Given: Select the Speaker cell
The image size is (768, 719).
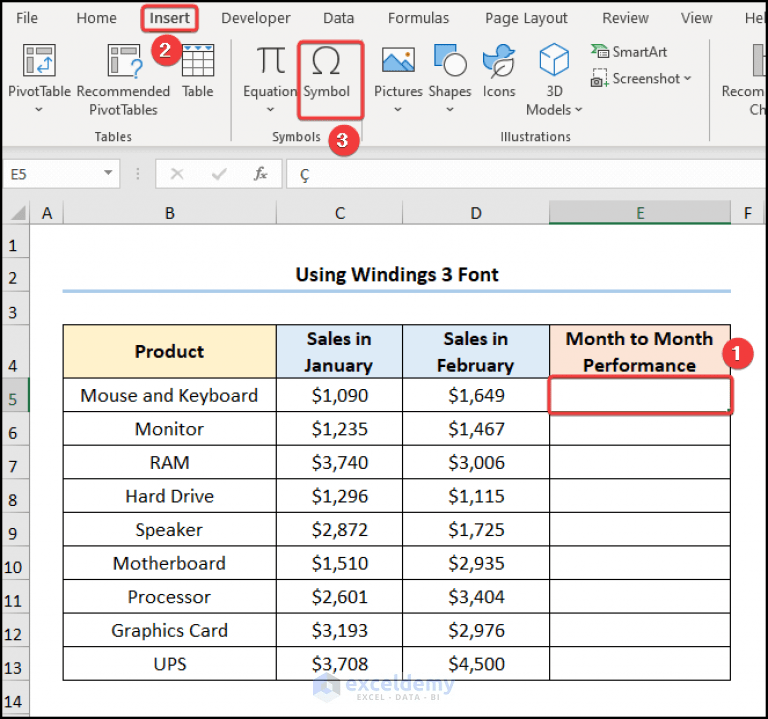Looking at the screenshot, I should pyautogui.click(x=169, y=529).
